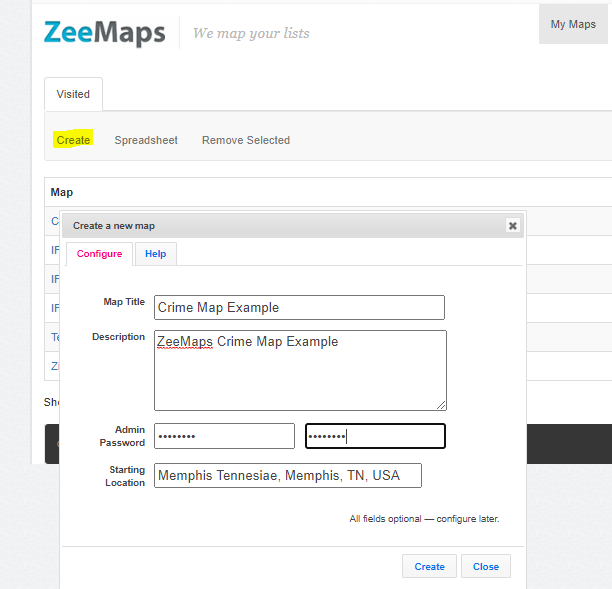The width and height of the screenshot is (612, 589).
Task: Click the Spreadsheet link
Action: pos(146,140)
